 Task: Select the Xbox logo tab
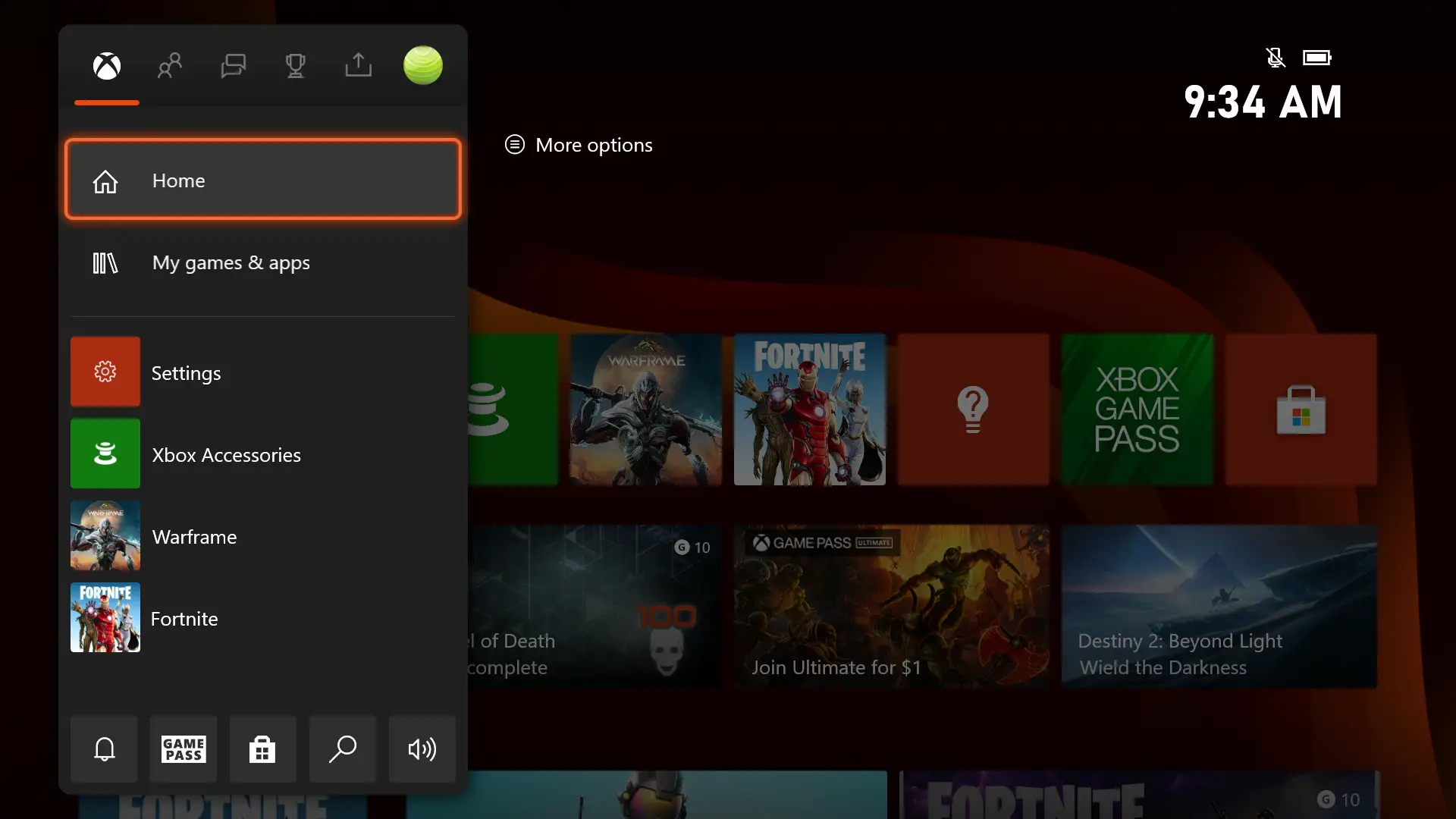(x=106, y=66)
